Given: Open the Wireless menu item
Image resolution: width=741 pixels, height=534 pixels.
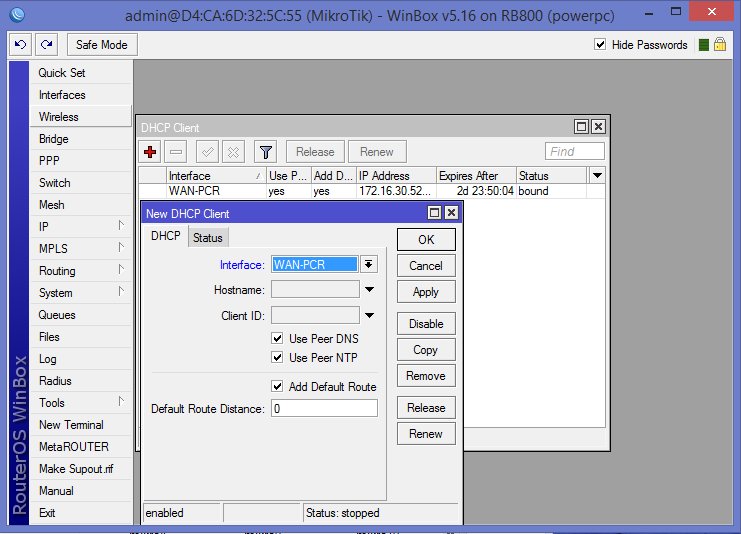Looking at the screenshot, I should [x=81, y=117].
